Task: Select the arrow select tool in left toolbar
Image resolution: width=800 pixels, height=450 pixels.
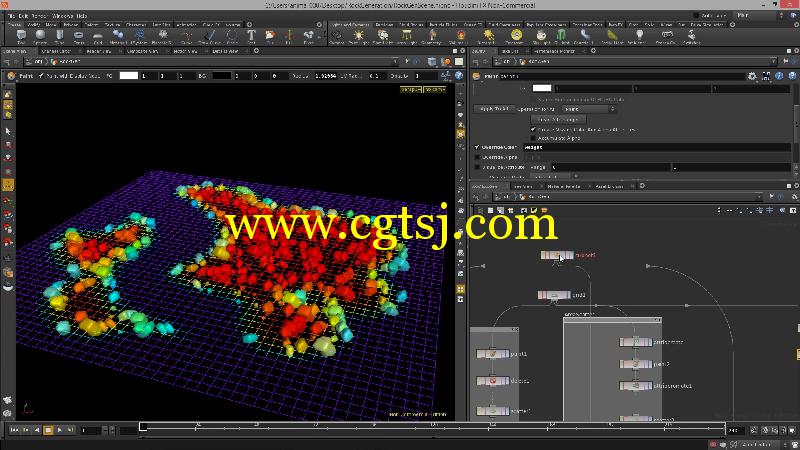Action: [x=8, y=131]
